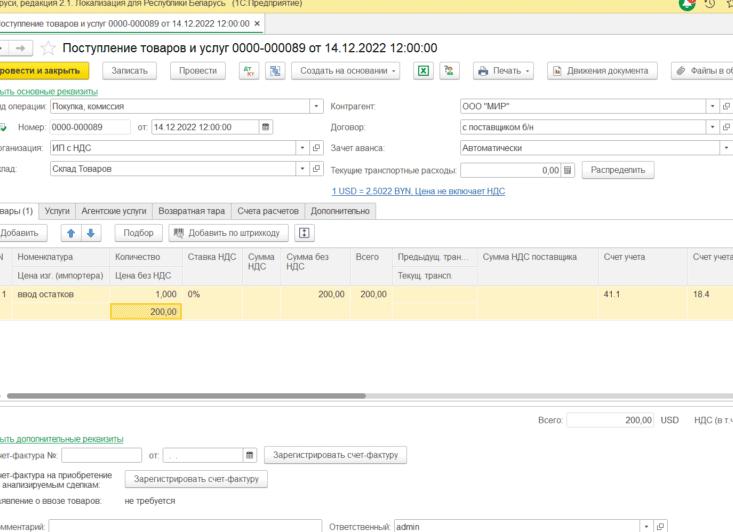Open calendar picker for document date
This screenshot has height=532, width=733.
coord(266,127)
